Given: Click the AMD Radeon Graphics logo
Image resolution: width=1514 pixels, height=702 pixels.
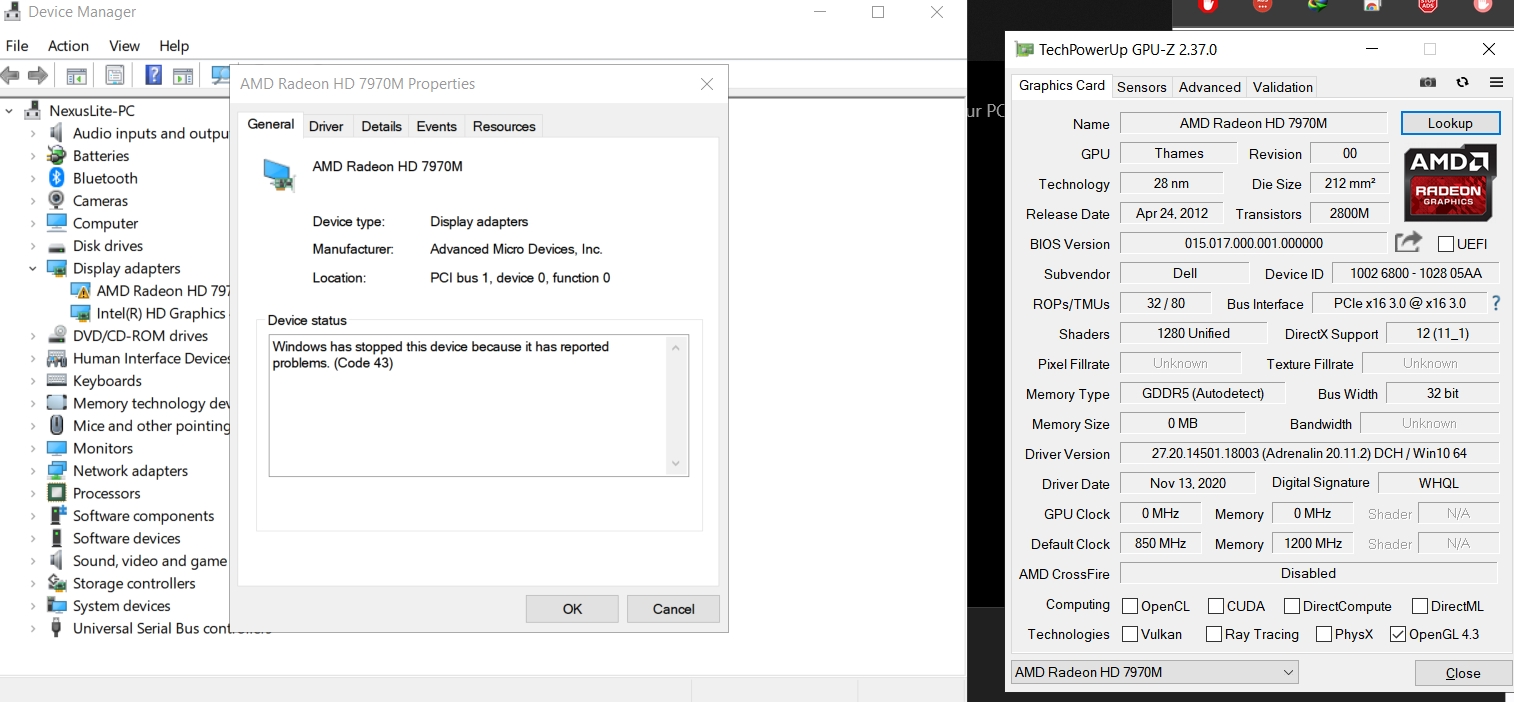Looking at the screenshot, I should coord(1450,182).
